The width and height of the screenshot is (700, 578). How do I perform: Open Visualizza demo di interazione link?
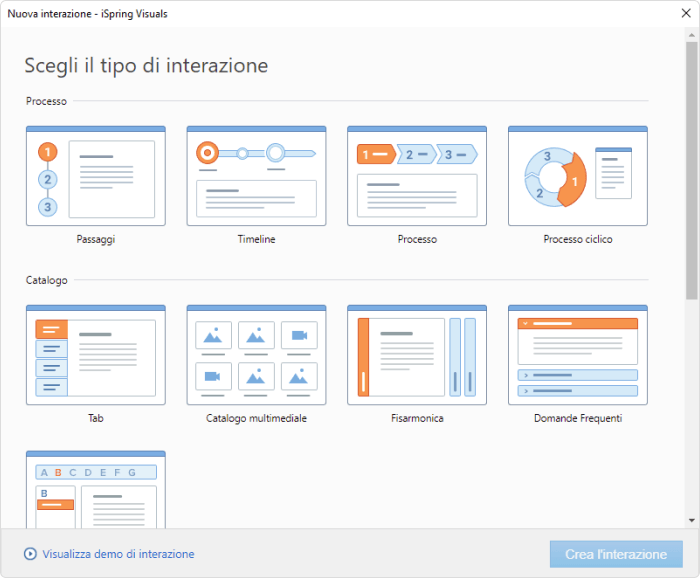coord(118,554)
